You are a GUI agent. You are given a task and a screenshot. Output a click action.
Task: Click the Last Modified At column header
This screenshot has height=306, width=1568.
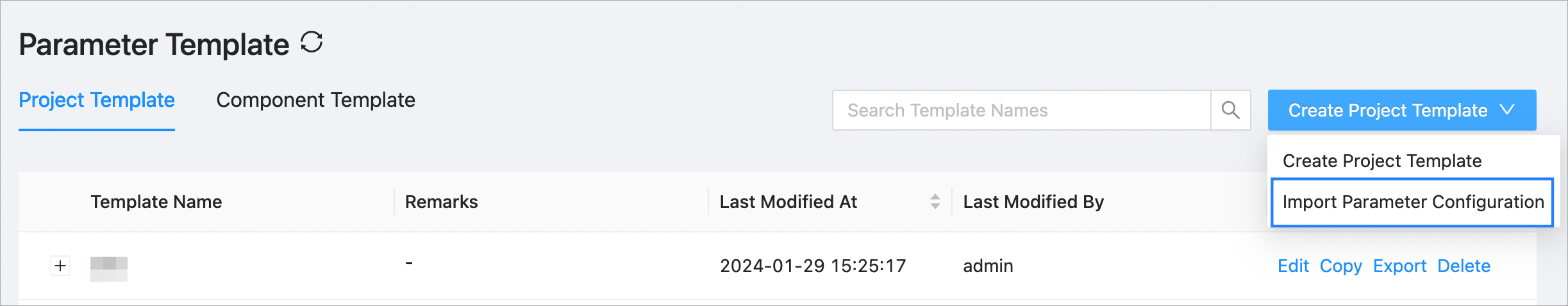click(788, 202)
